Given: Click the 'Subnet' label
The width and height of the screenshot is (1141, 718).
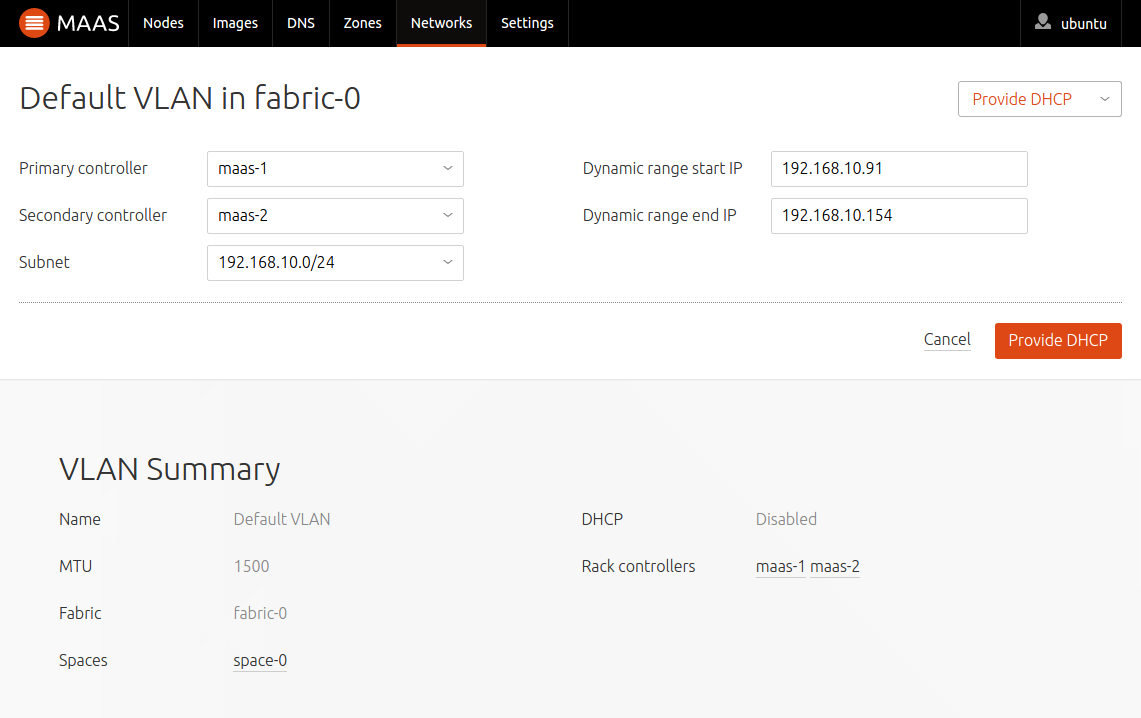Looking at the screenshot, I should [44, 262].
